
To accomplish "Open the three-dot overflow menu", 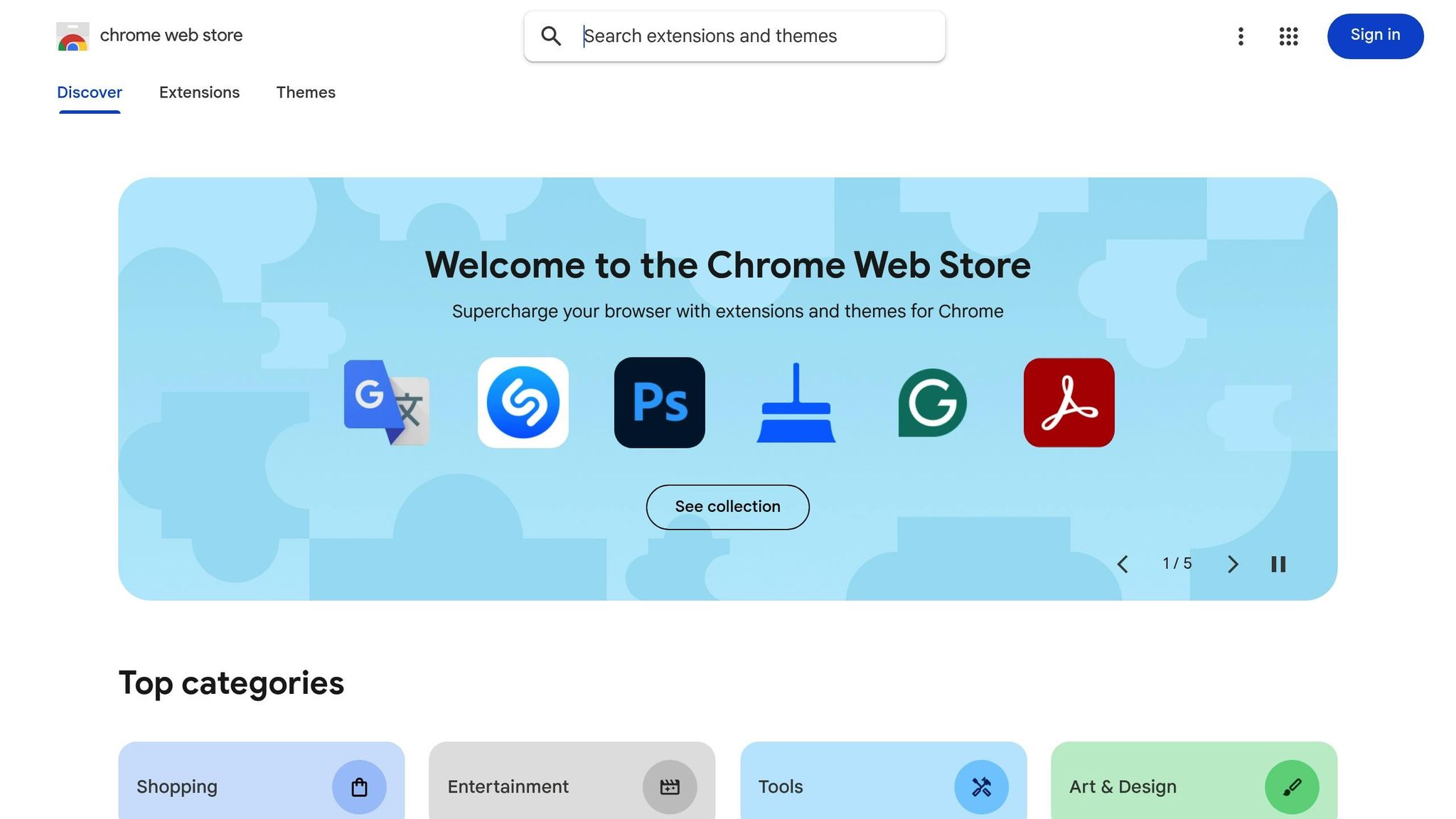I will pyautogui.click(x=1241, y=36).
